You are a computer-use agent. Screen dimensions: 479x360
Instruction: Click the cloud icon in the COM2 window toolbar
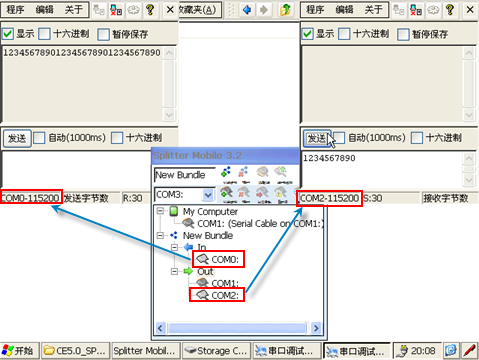click(x=433, y=10)
